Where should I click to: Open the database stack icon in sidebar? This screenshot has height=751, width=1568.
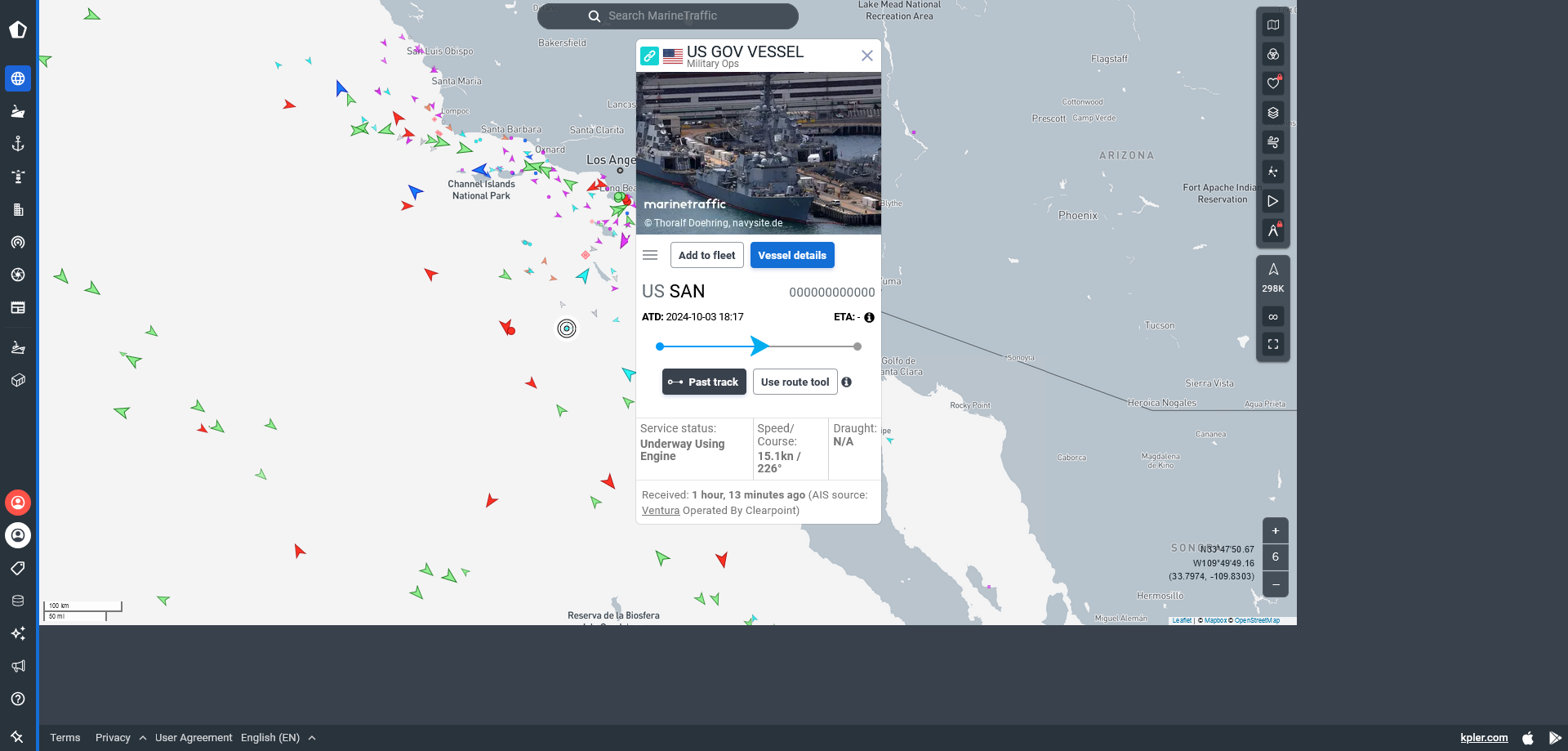pos(18,601)
